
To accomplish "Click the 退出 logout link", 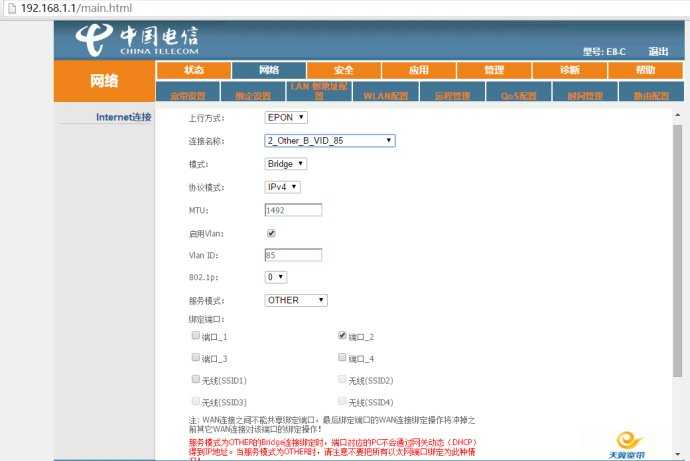I will (658, 51).
